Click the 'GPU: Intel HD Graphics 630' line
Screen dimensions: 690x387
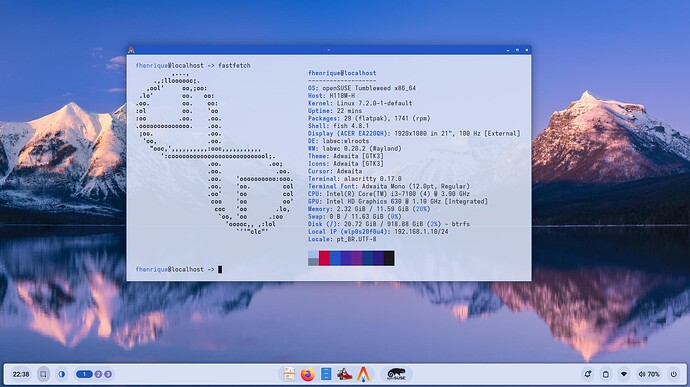(398, 201)
